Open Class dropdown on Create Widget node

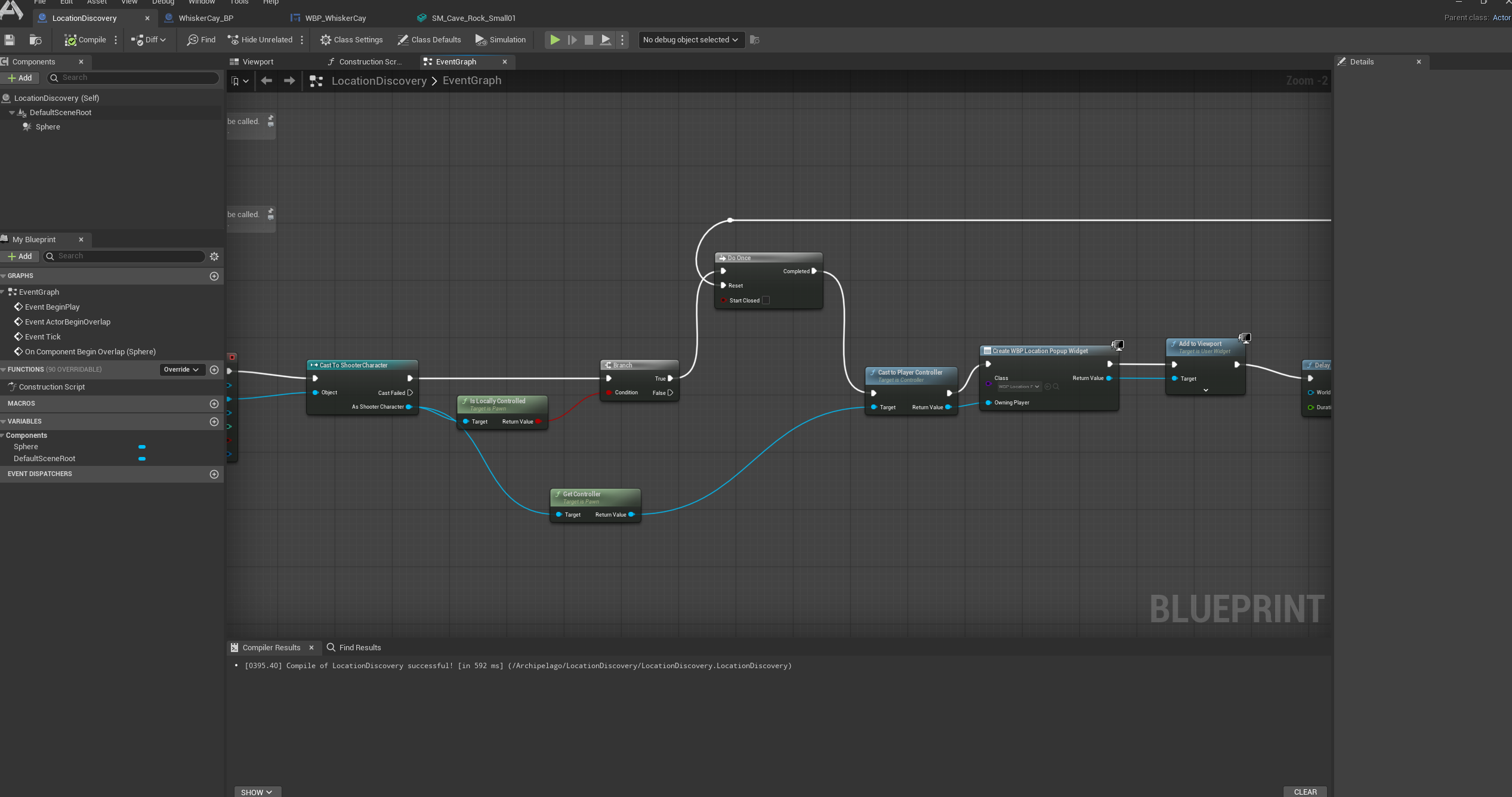[x=1019, y=387]
